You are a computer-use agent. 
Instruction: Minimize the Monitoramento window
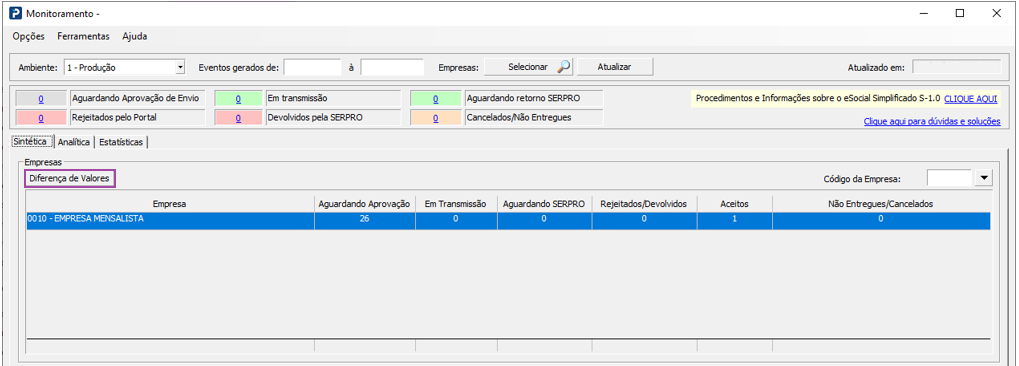point(923,13)
